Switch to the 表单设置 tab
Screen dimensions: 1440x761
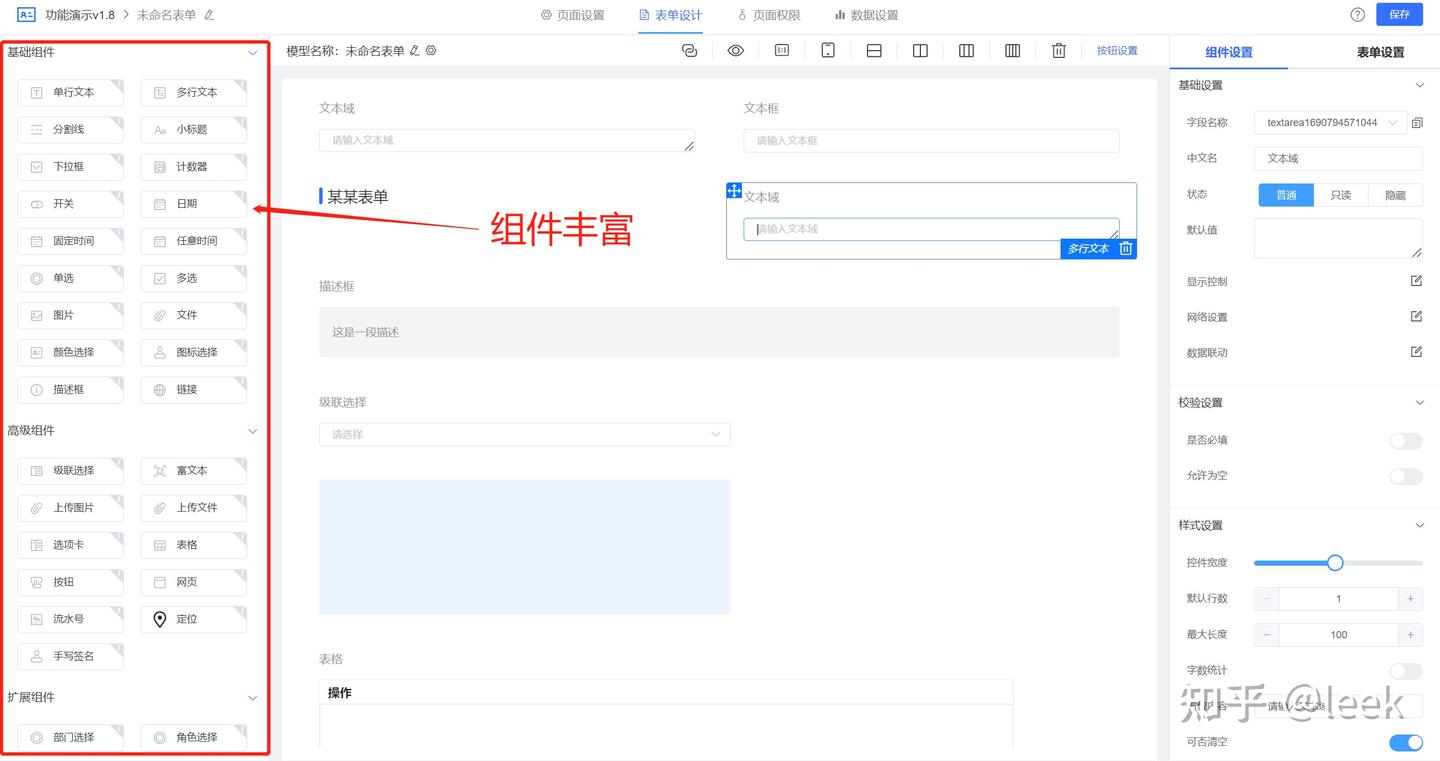point(1383,51)
